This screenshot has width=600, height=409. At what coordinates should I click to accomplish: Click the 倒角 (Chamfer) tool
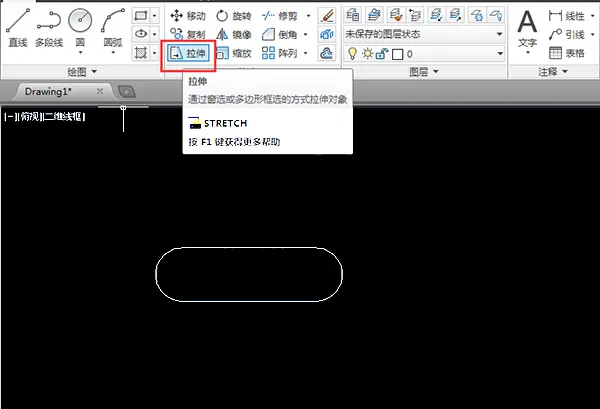click(x=279, y=34)
